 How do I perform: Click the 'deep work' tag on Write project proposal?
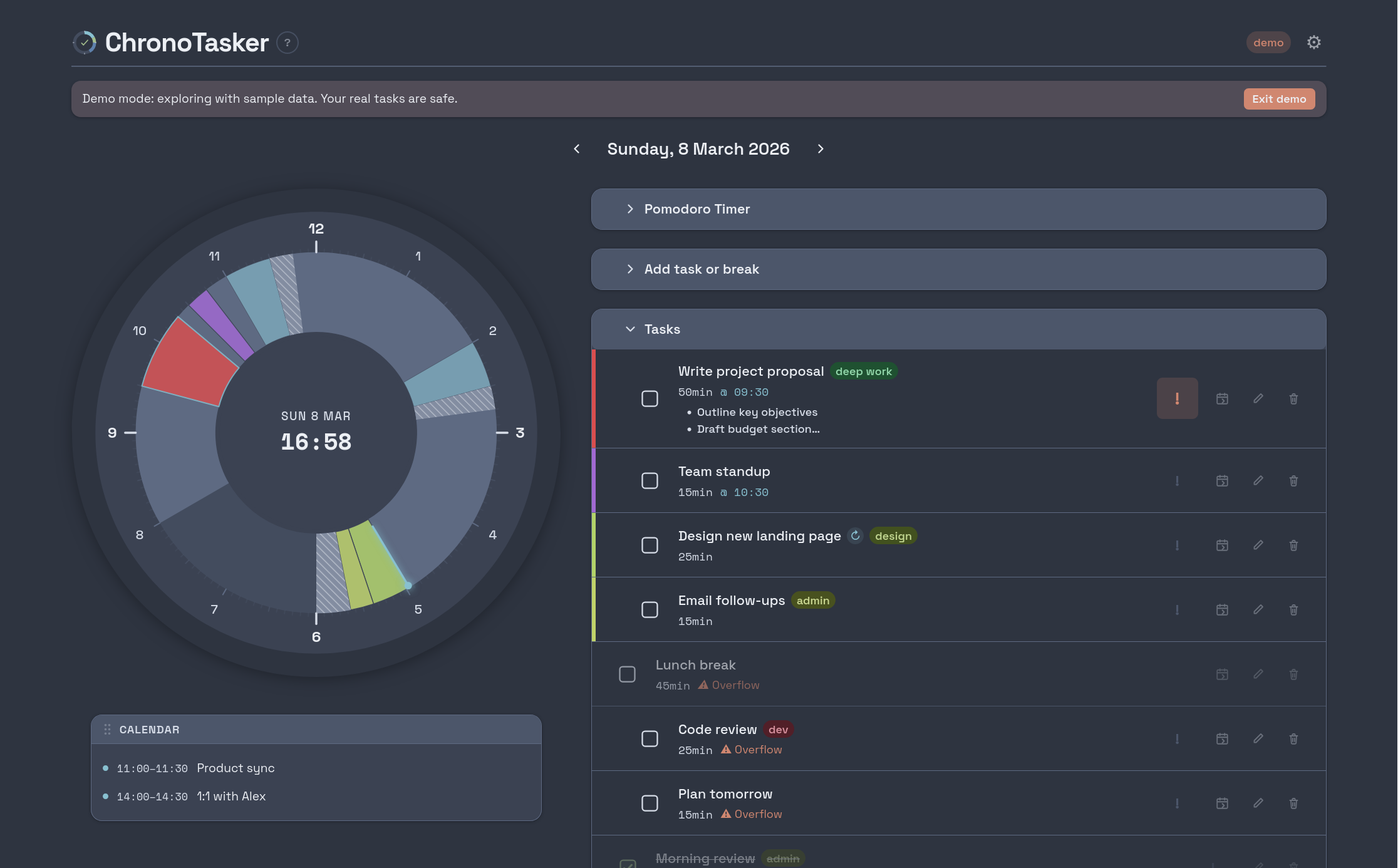pyautogui.click(x=864, y=371)
